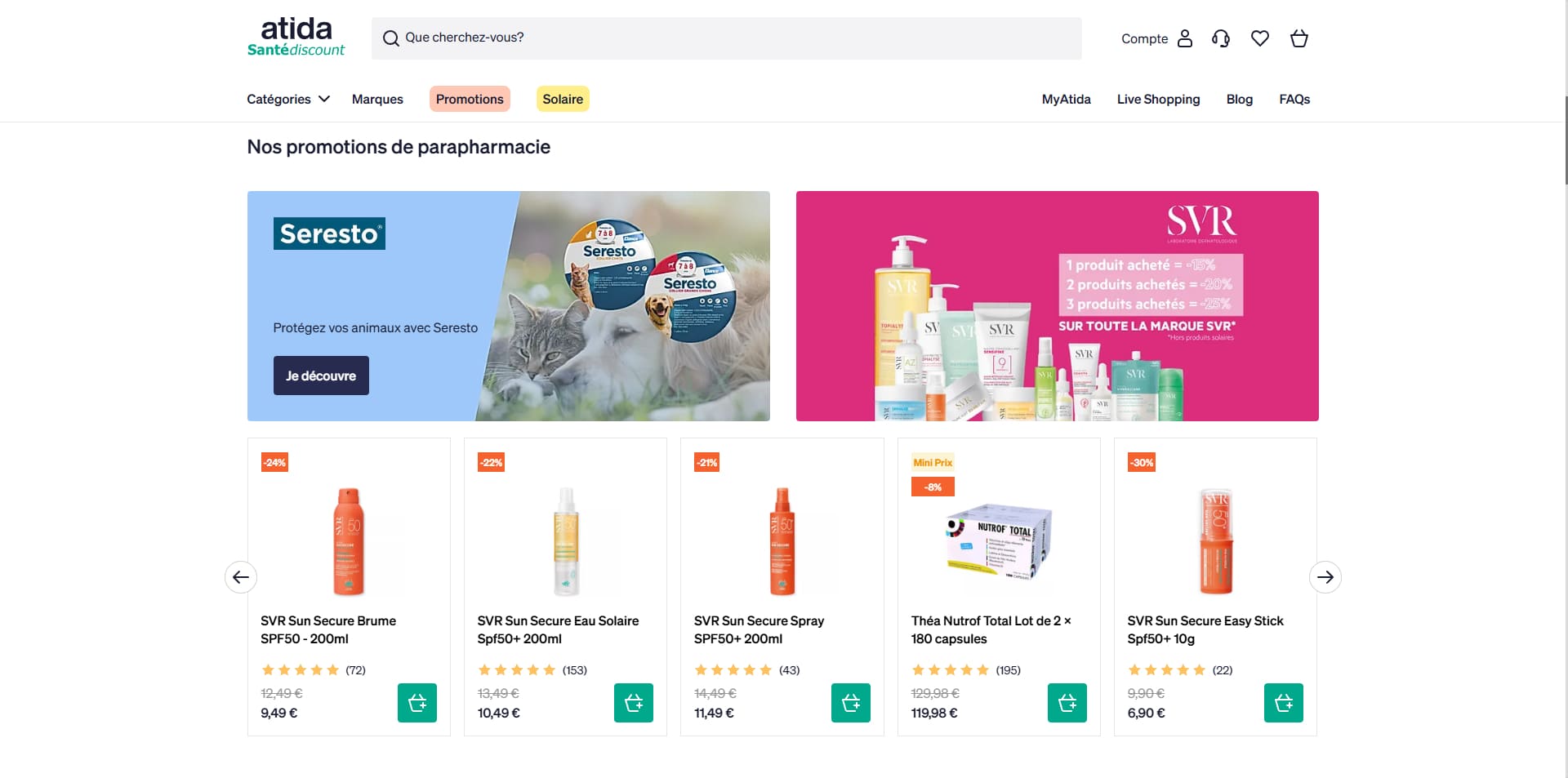
Task: Expand the Catégories dropdown
Action: coord(288,99)
